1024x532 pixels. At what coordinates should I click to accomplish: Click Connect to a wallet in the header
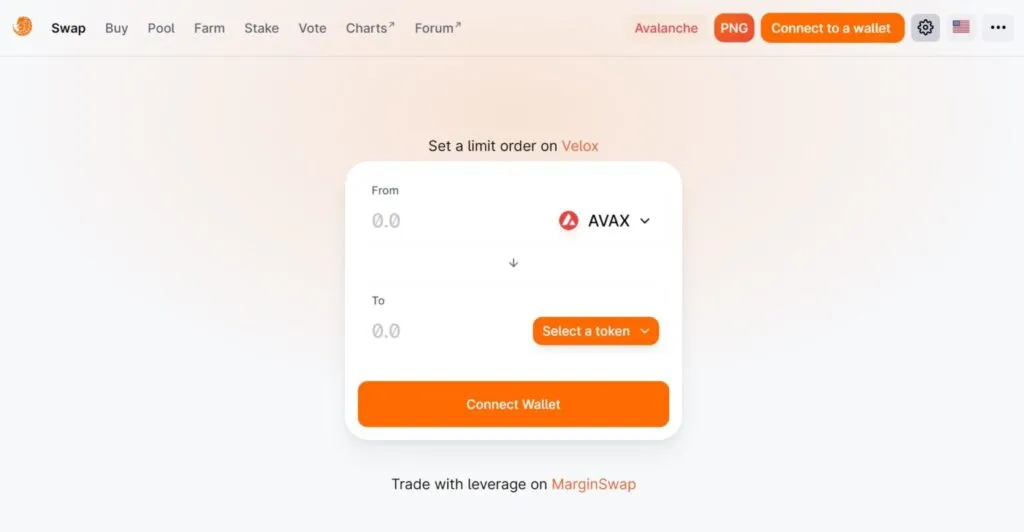(x=832, y=28)
